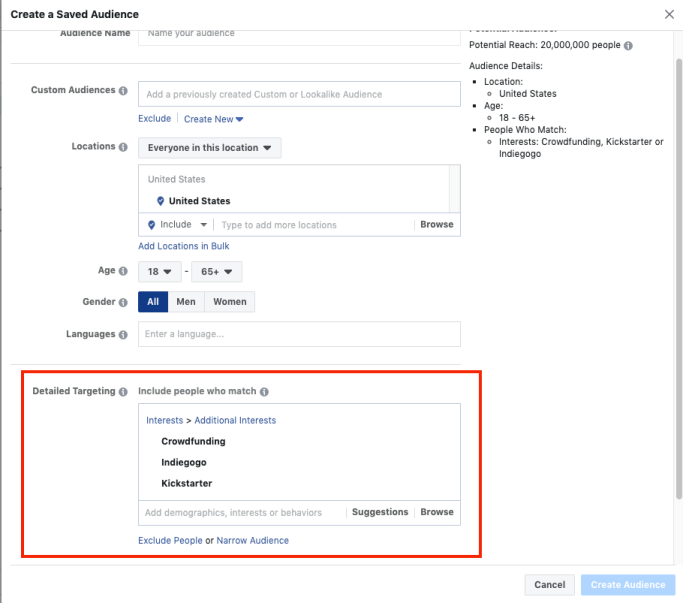683x603 pixels.
Task: Open the minimum age 18 dropdown
Action: click(161, 271)
